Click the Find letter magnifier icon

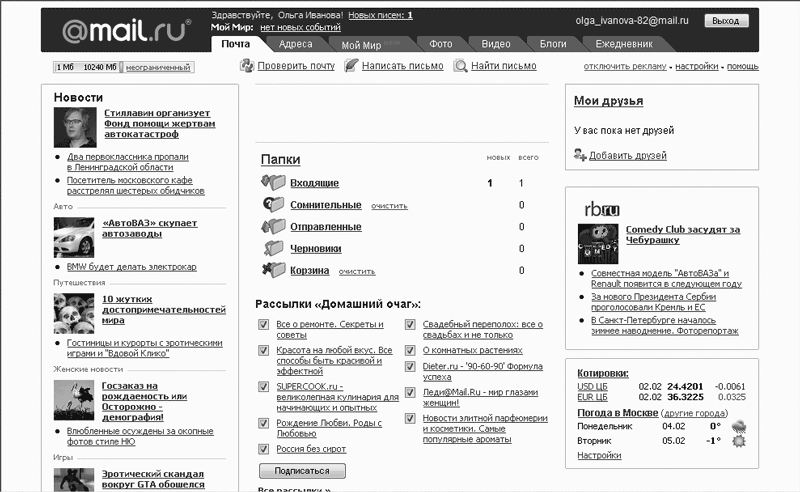[460, 66]
